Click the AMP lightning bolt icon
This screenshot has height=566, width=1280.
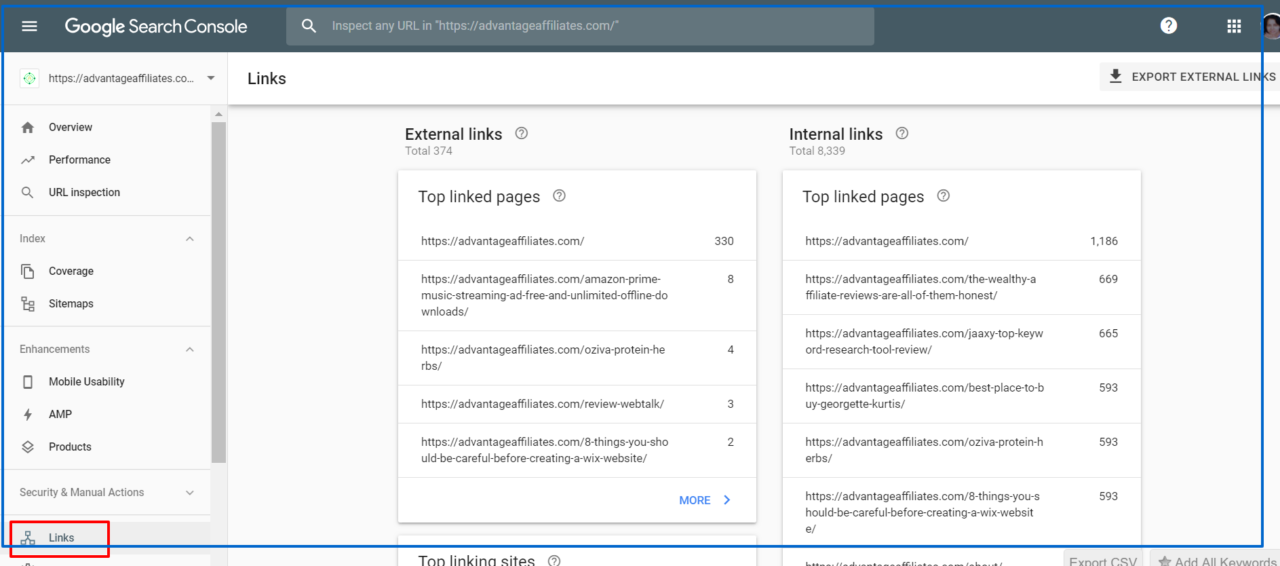[28, 414]
